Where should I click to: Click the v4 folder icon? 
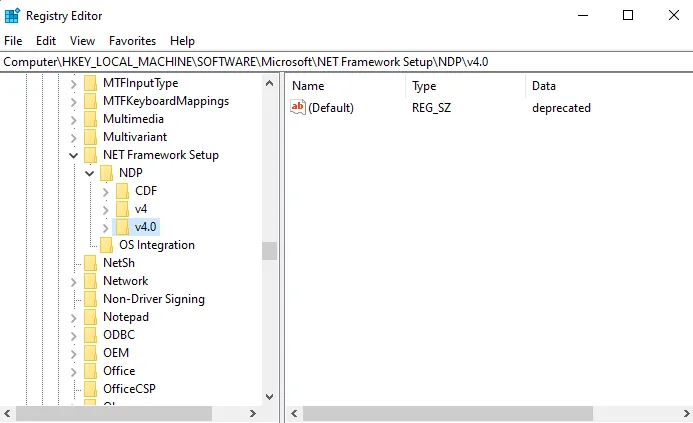pos(122,209)
